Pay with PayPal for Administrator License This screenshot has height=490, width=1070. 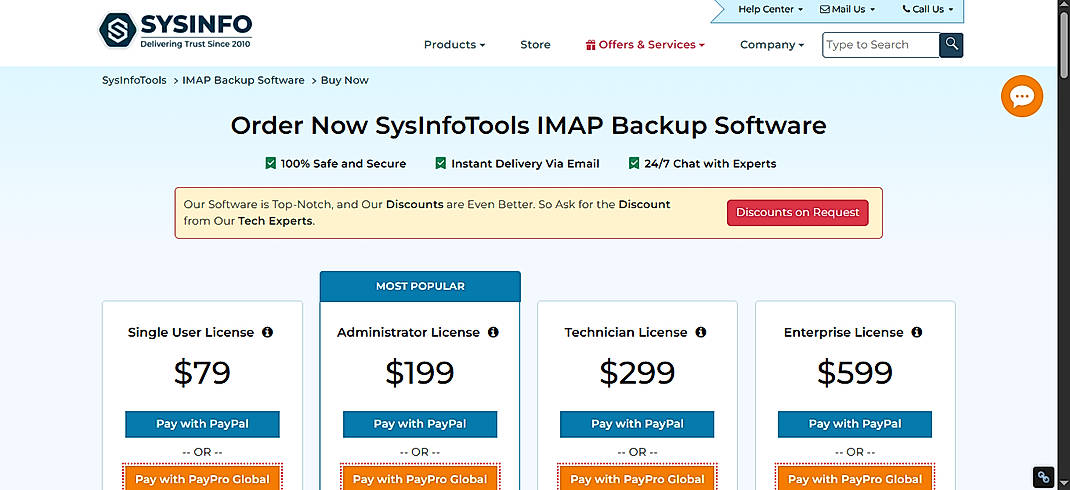pyautogui.click(x=420, y=424)
